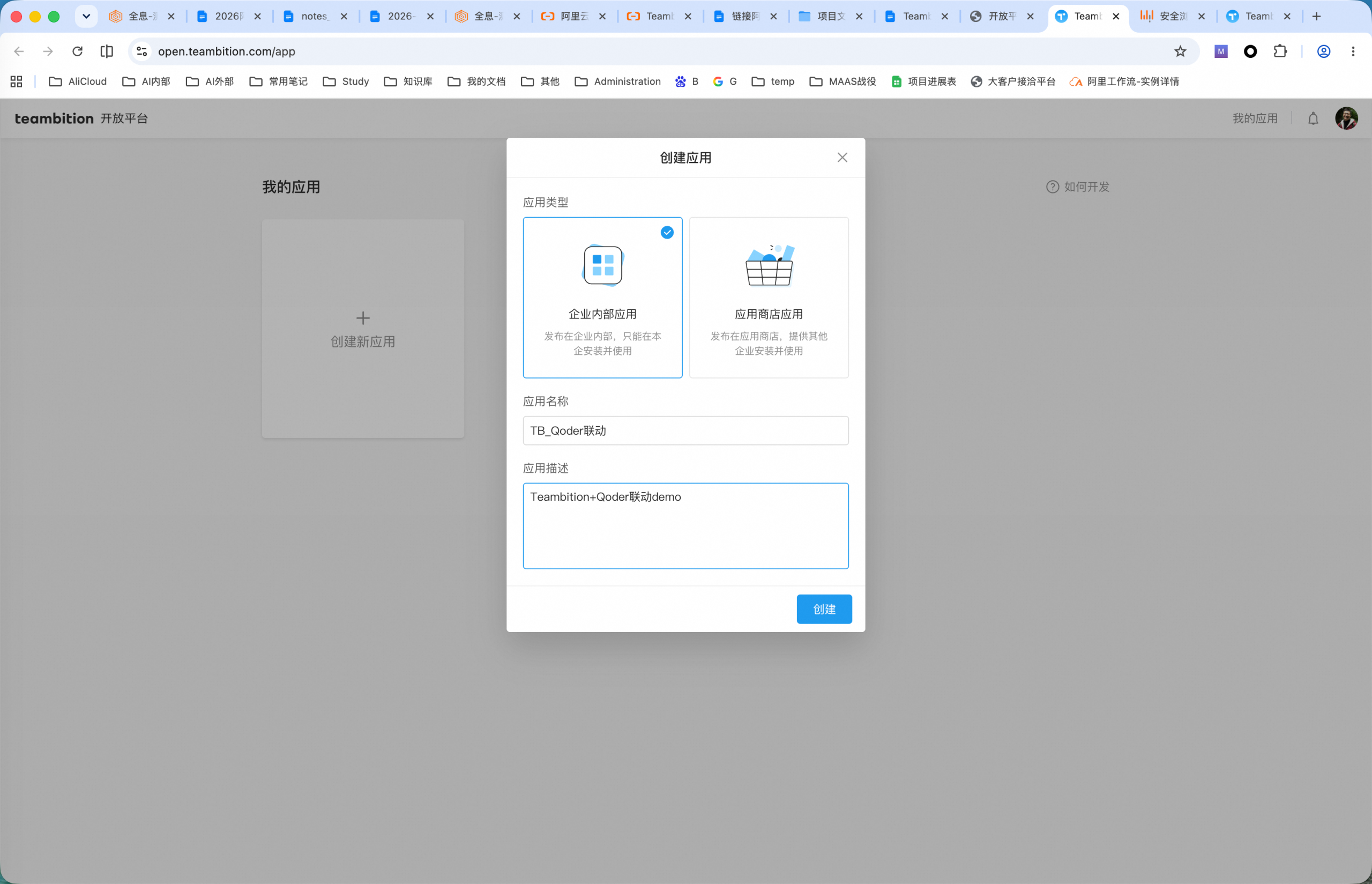Open the 大客户接洽平台 bookmark

1013,81
